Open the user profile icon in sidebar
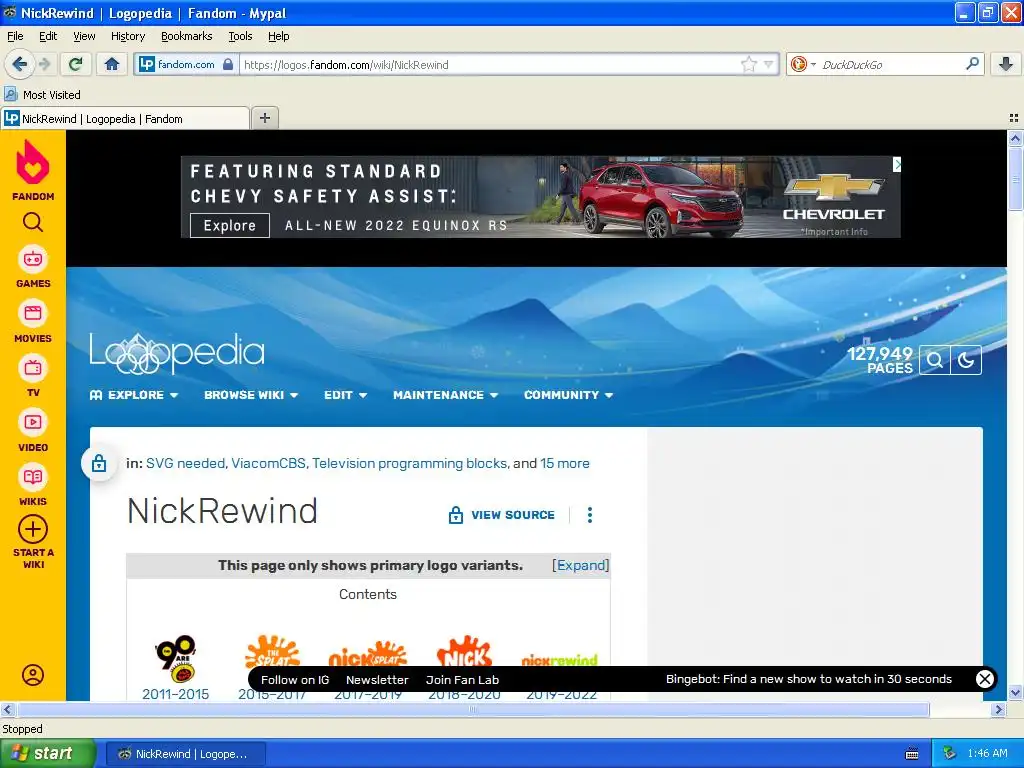This screenshot has width=1024, height=768. (33, 675)
